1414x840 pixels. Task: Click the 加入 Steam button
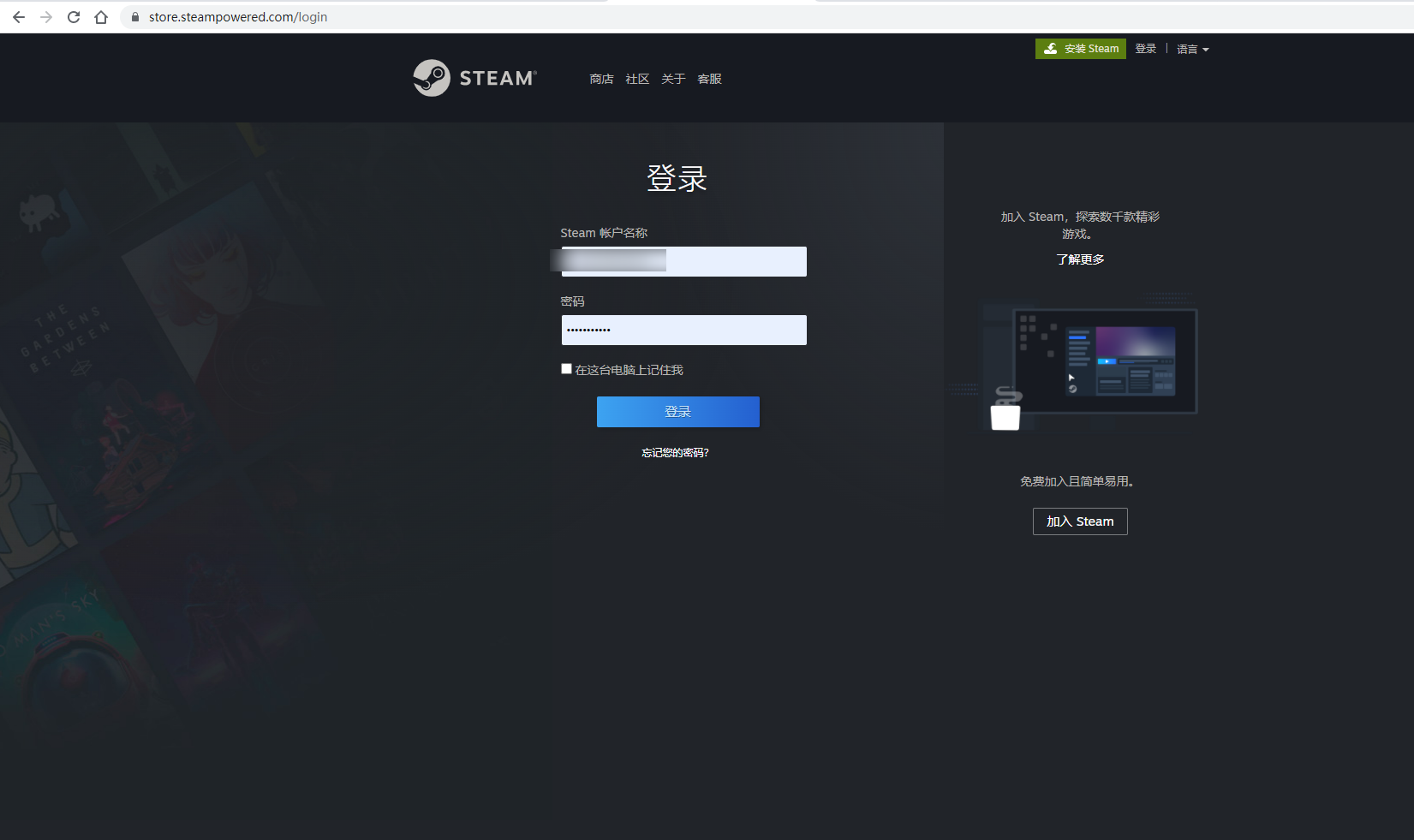pos(1080,521)
